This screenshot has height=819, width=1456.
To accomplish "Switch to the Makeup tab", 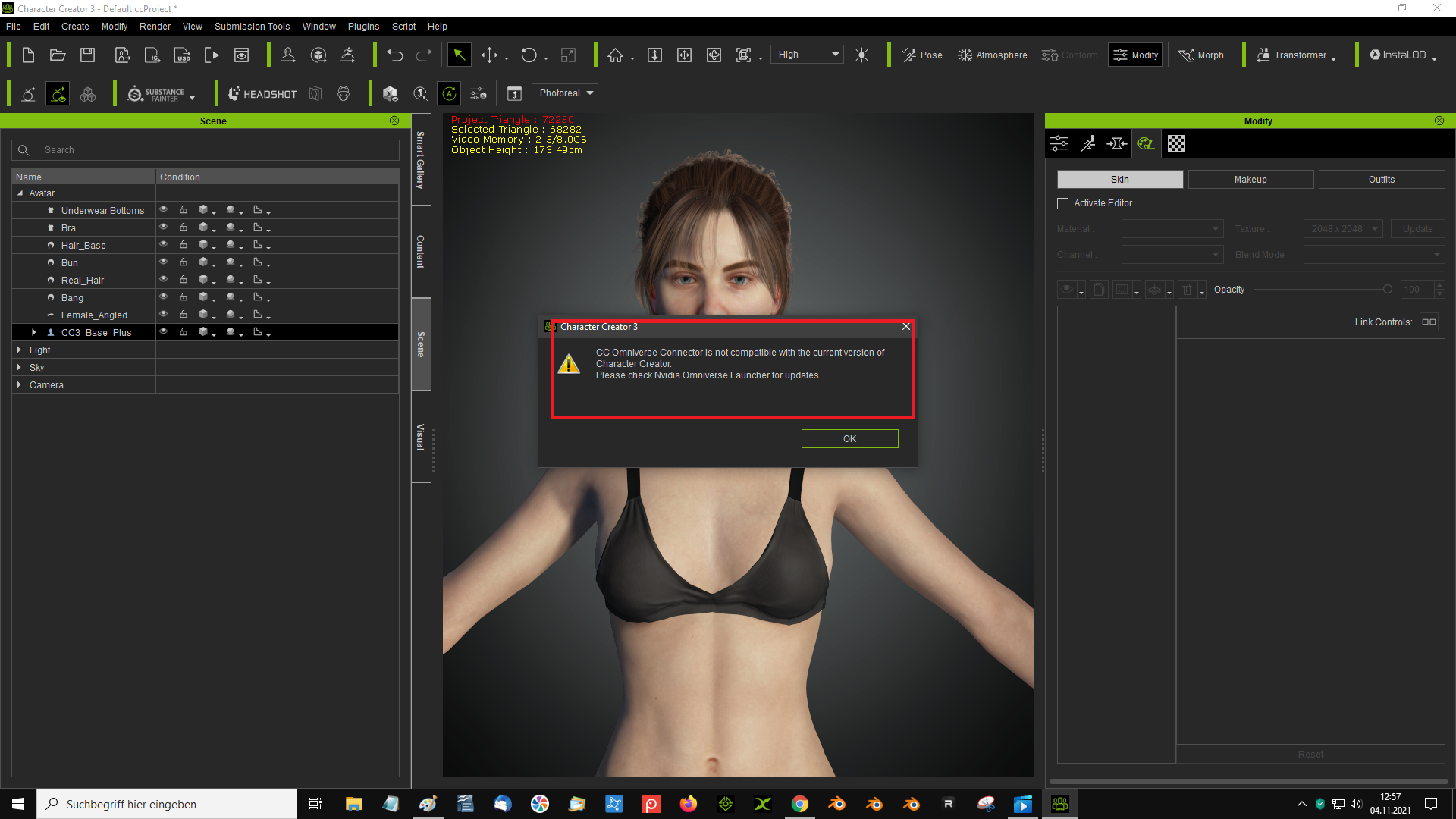I will point(1250,180).
